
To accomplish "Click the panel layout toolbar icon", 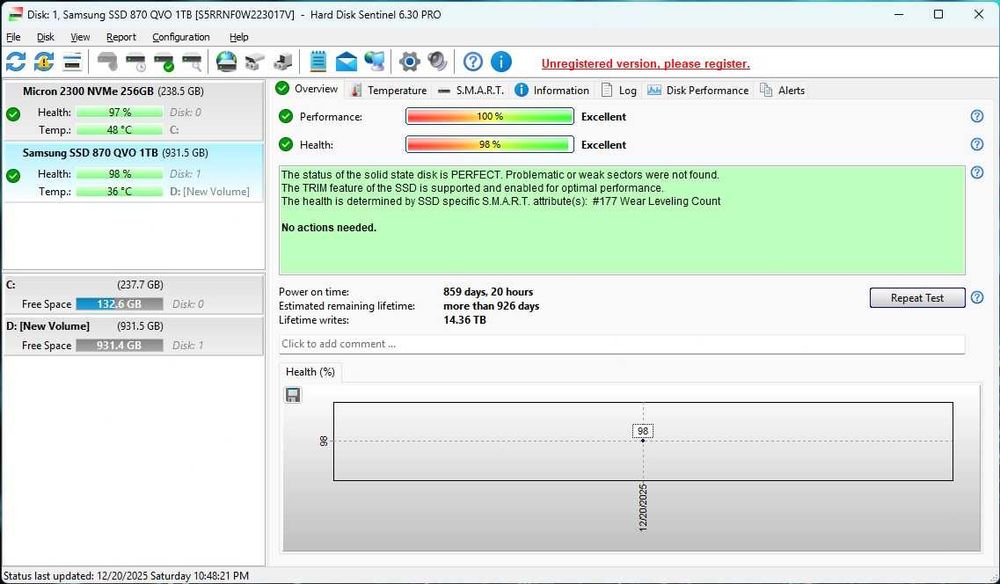I will coord(72,62).
